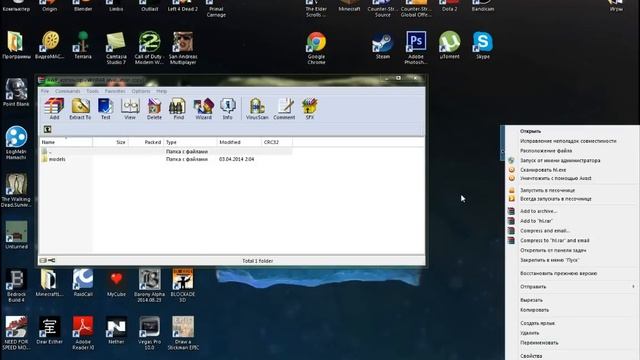Viewport: 640px width, 360px height.
Task: Select the Terraria desktop icon
Action: pos(83,45)
